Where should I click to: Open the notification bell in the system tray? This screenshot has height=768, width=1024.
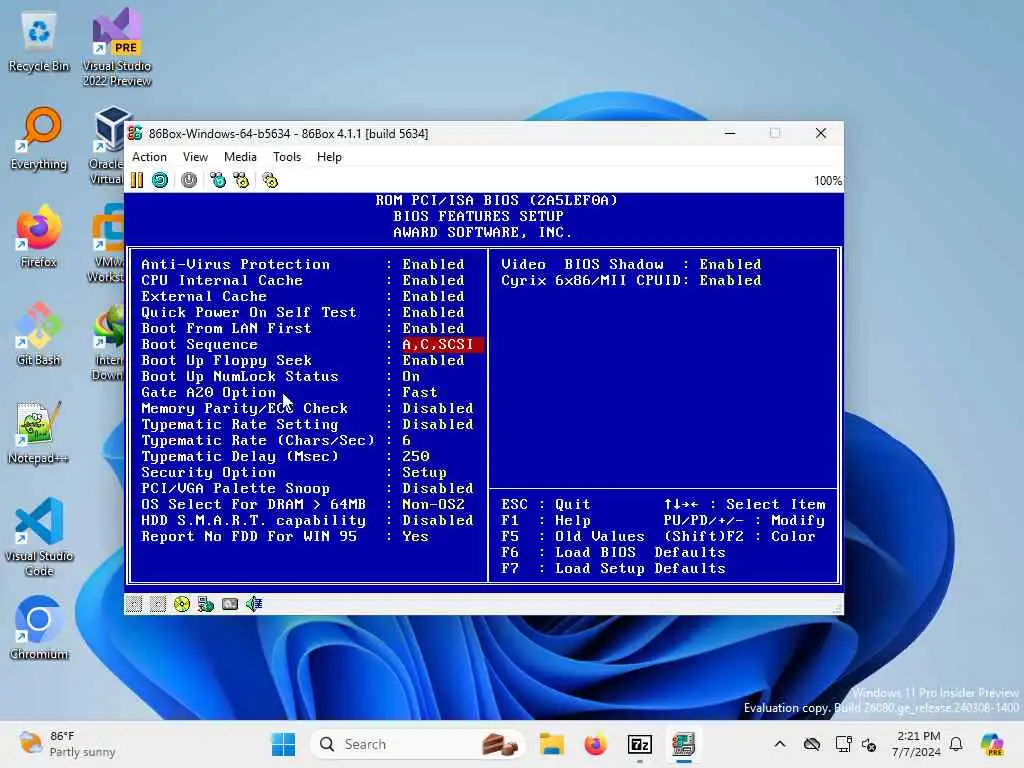click(x=956, y=744)
